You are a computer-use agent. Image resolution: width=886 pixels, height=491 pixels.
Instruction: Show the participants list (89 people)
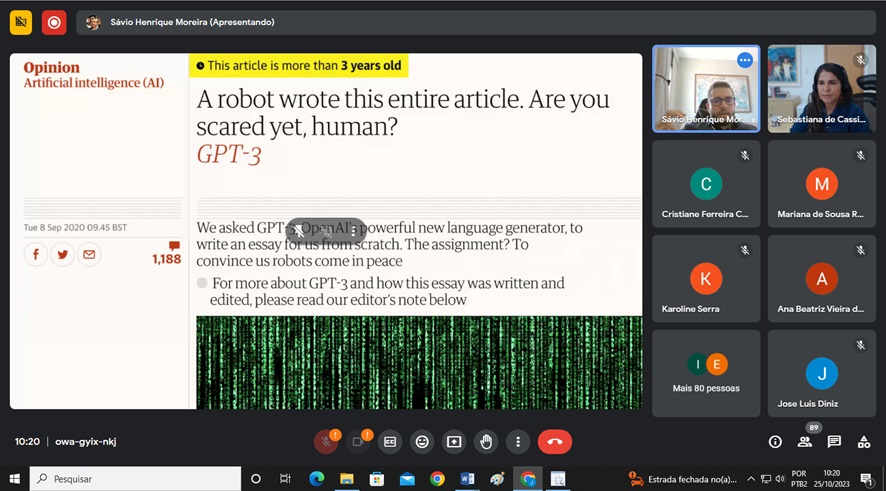click(805, 442)
